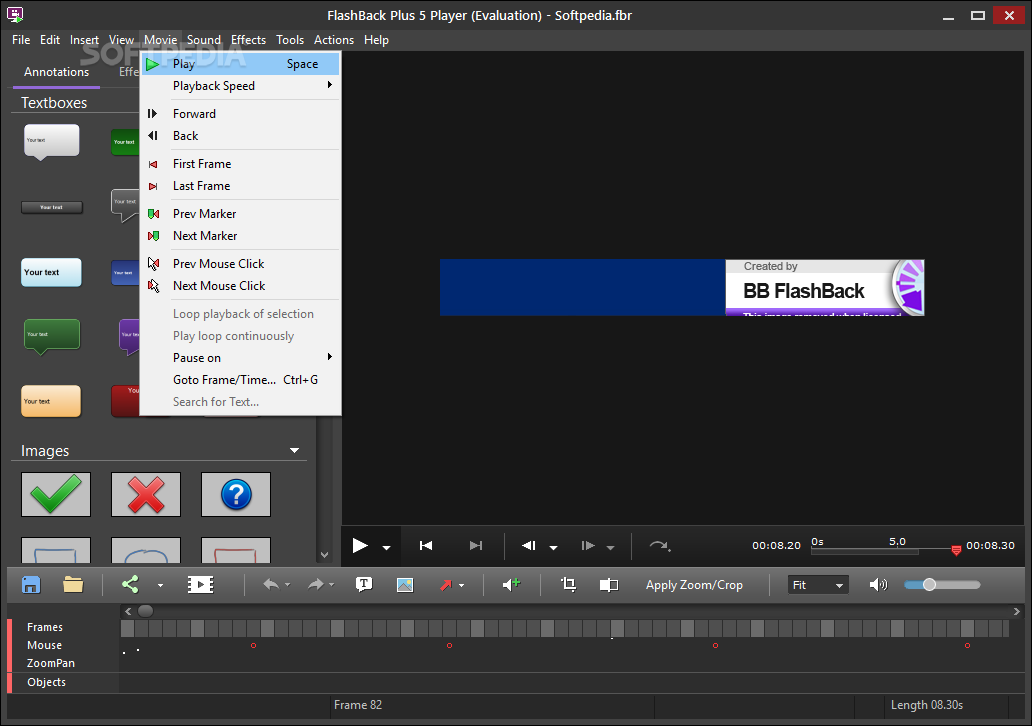The width and height of the screenshot is (1032, 726).
Task: Select Forward in the Movie menu
Action: (x=241, y=114)
